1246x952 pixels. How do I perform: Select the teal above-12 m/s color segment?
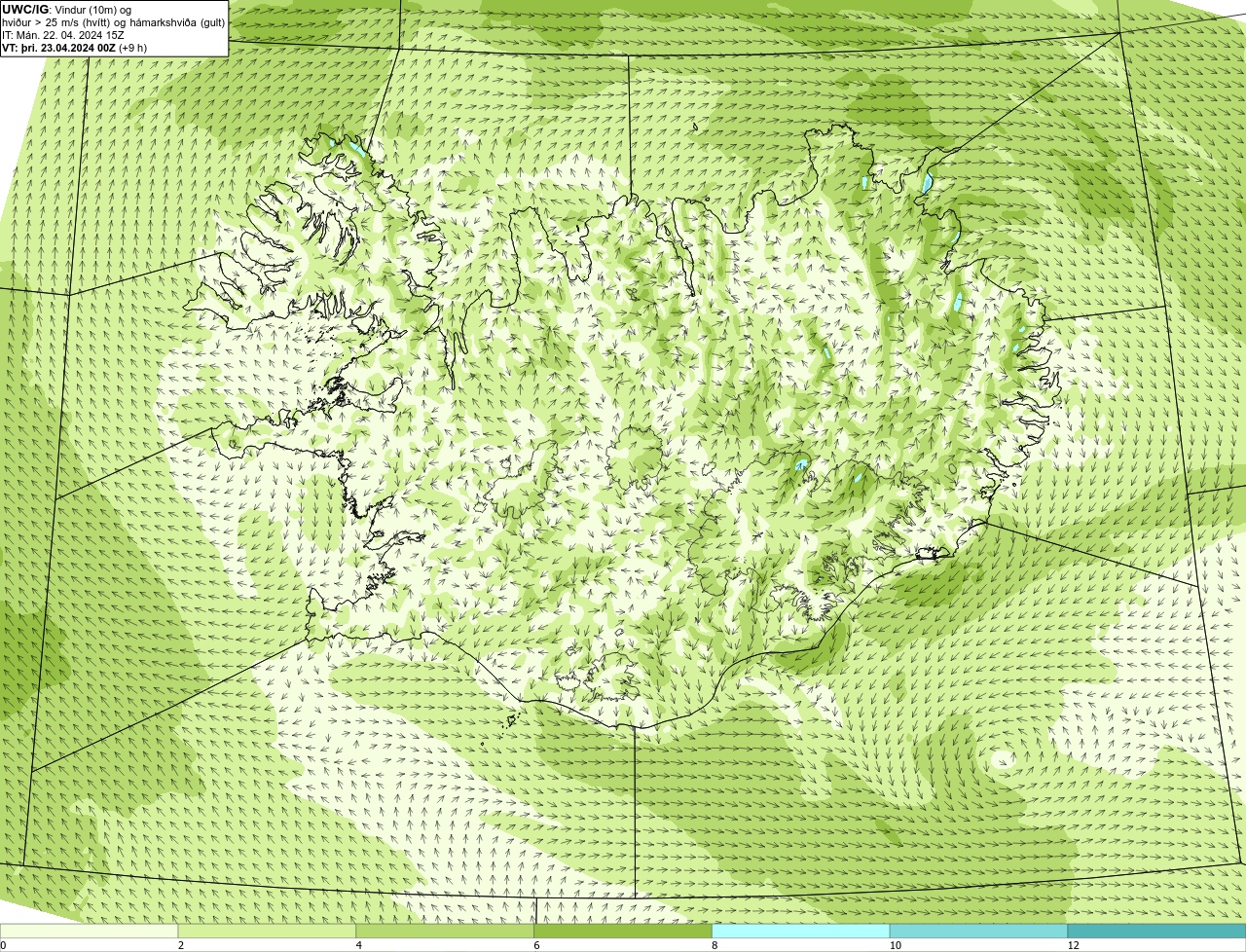pyautogui.click(x=1156, y=931)
